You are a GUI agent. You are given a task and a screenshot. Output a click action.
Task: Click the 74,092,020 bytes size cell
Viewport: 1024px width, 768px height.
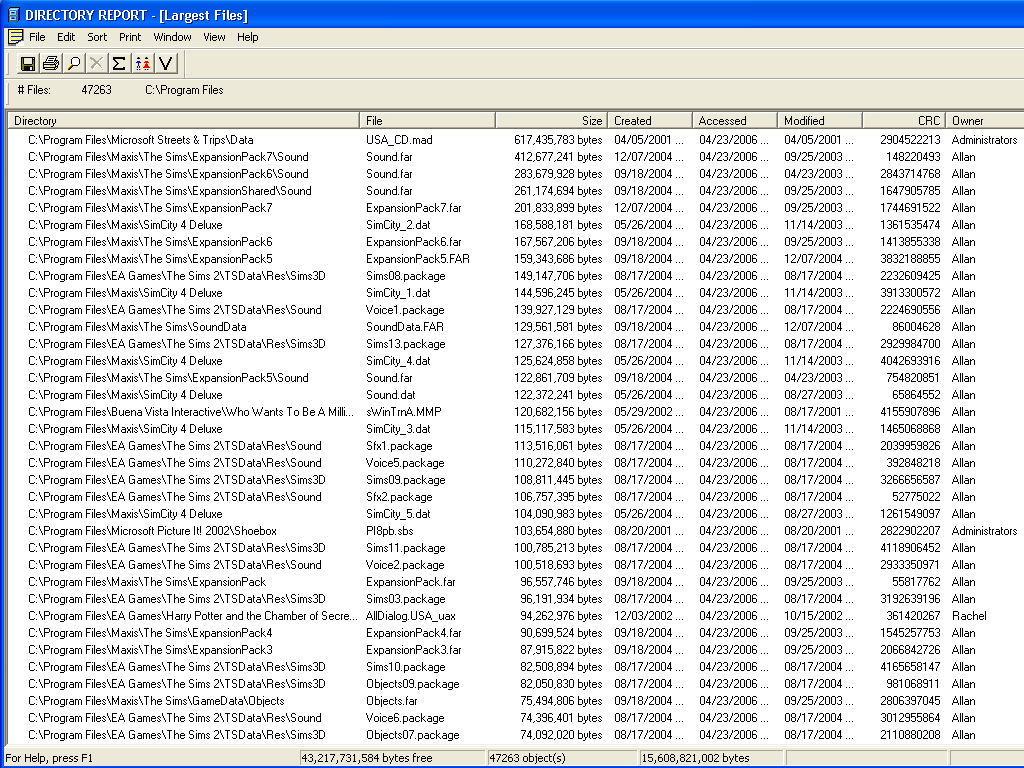562,735
